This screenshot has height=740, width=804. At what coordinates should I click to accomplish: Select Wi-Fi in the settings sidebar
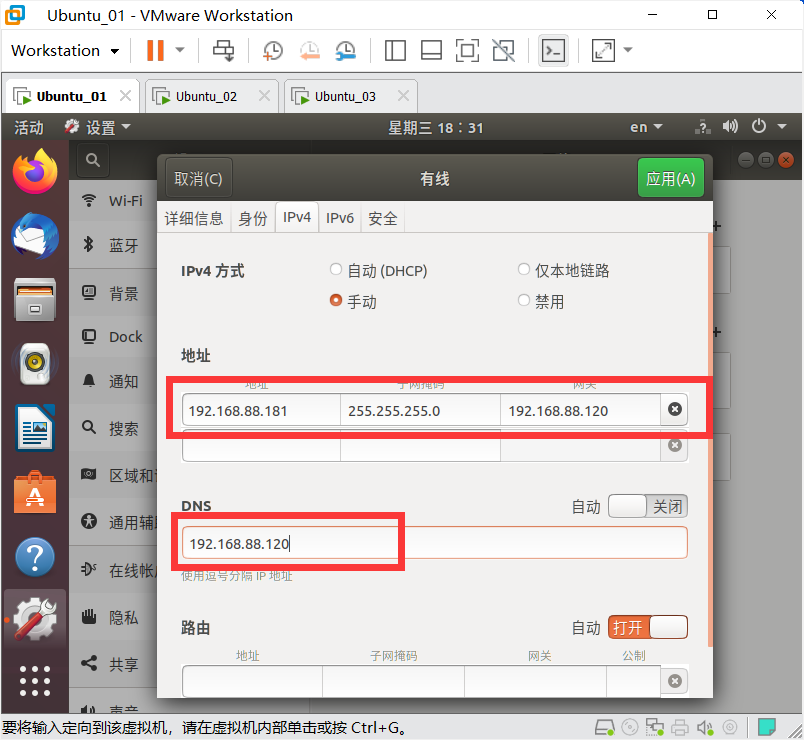click(x=113, y=201)
